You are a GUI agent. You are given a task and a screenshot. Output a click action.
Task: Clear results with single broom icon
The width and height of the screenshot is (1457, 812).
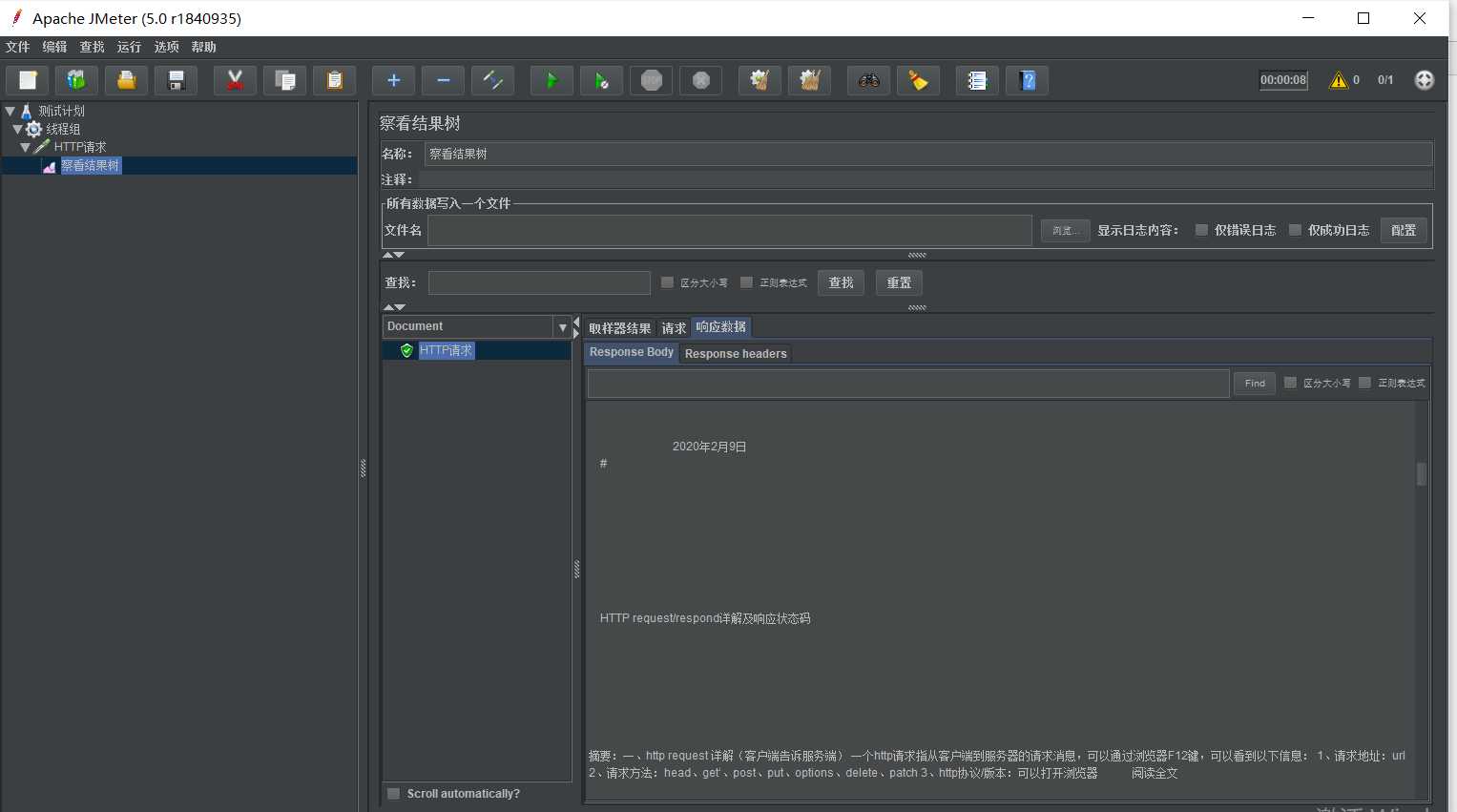coord(760,81)
